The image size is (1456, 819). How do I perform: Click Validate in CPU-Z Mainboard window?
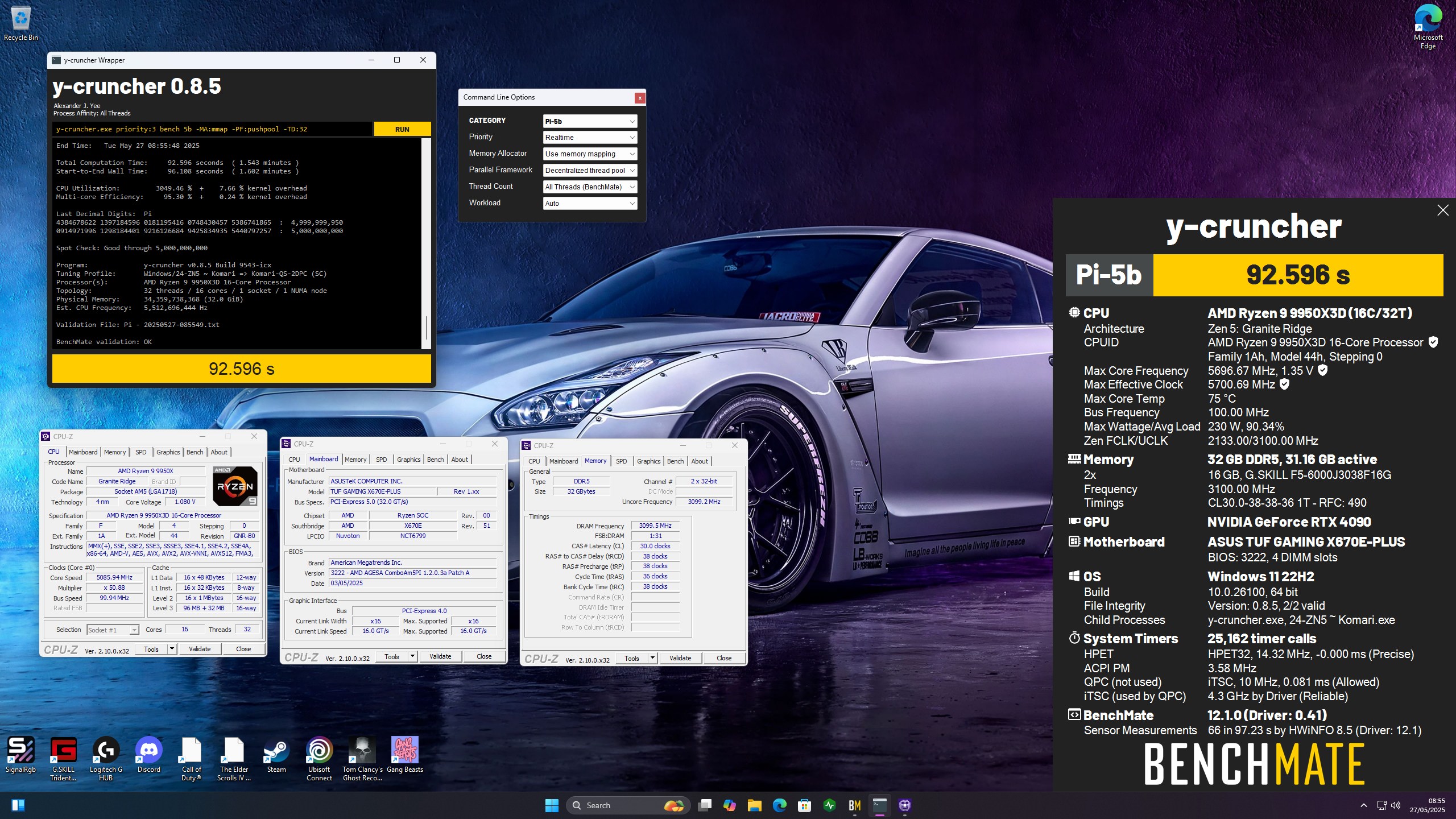[440, 657]
